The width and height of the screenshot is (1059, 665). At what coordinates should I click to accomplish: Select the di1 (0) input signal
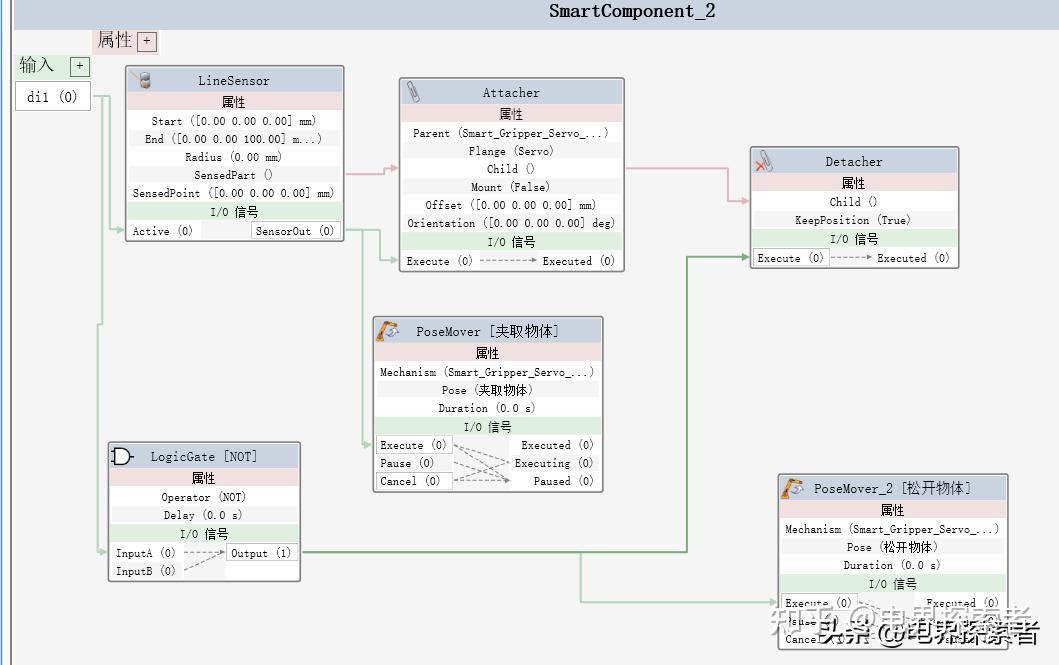click(53, 97)
